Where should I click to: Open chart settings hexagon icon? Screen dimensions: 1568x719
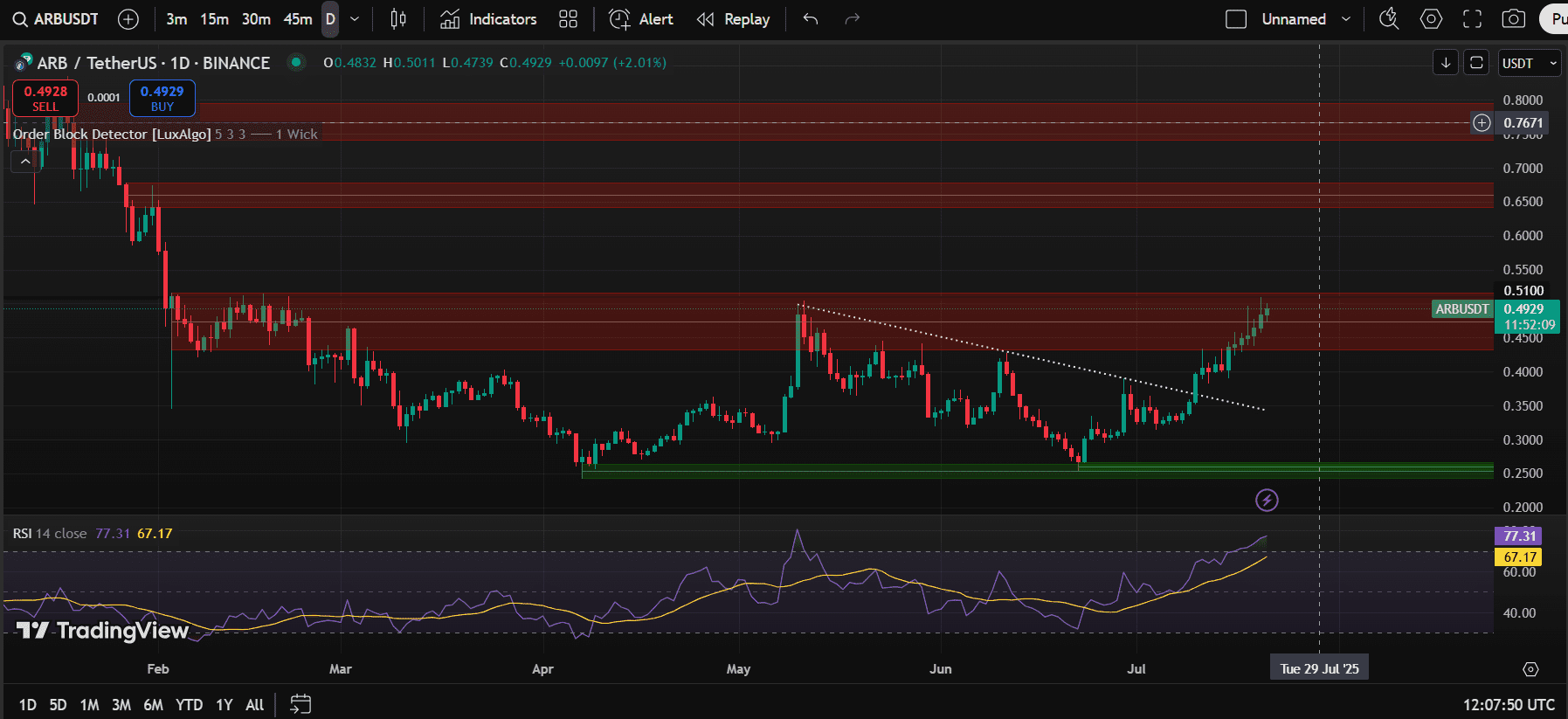tap(1431, 19)
